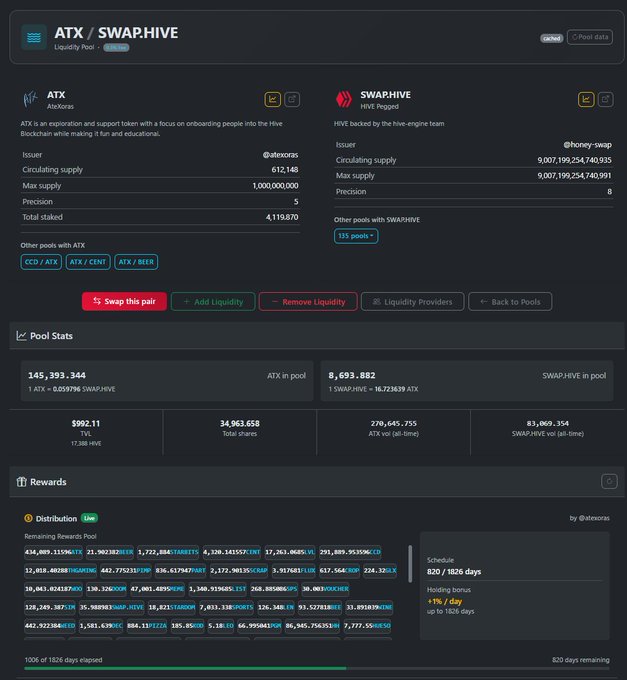Select the 434,089.11596 ATX reward chip

pos(53,552)
